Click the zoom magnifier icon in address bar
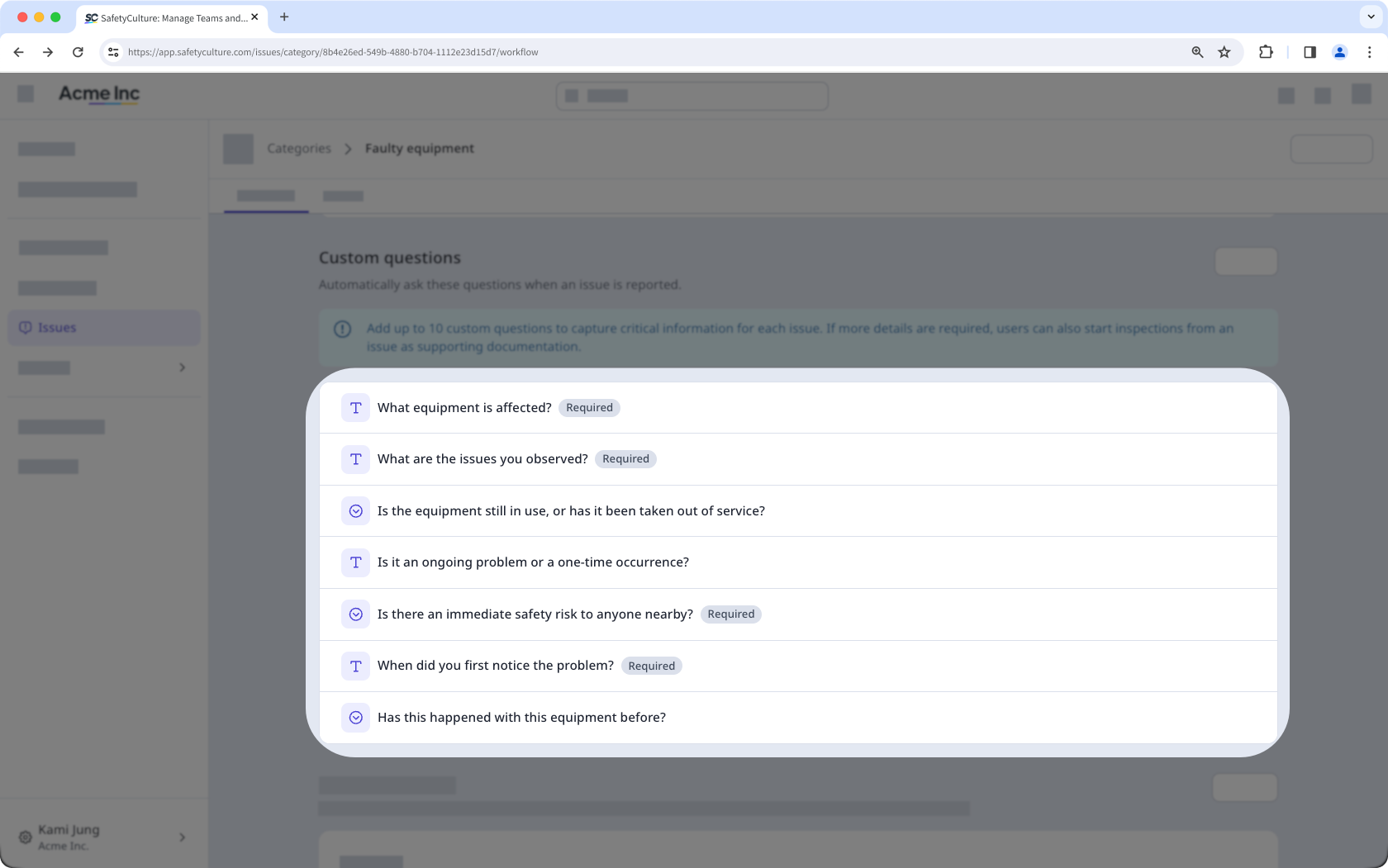The image size is (1388, 868). point(1197,52)
